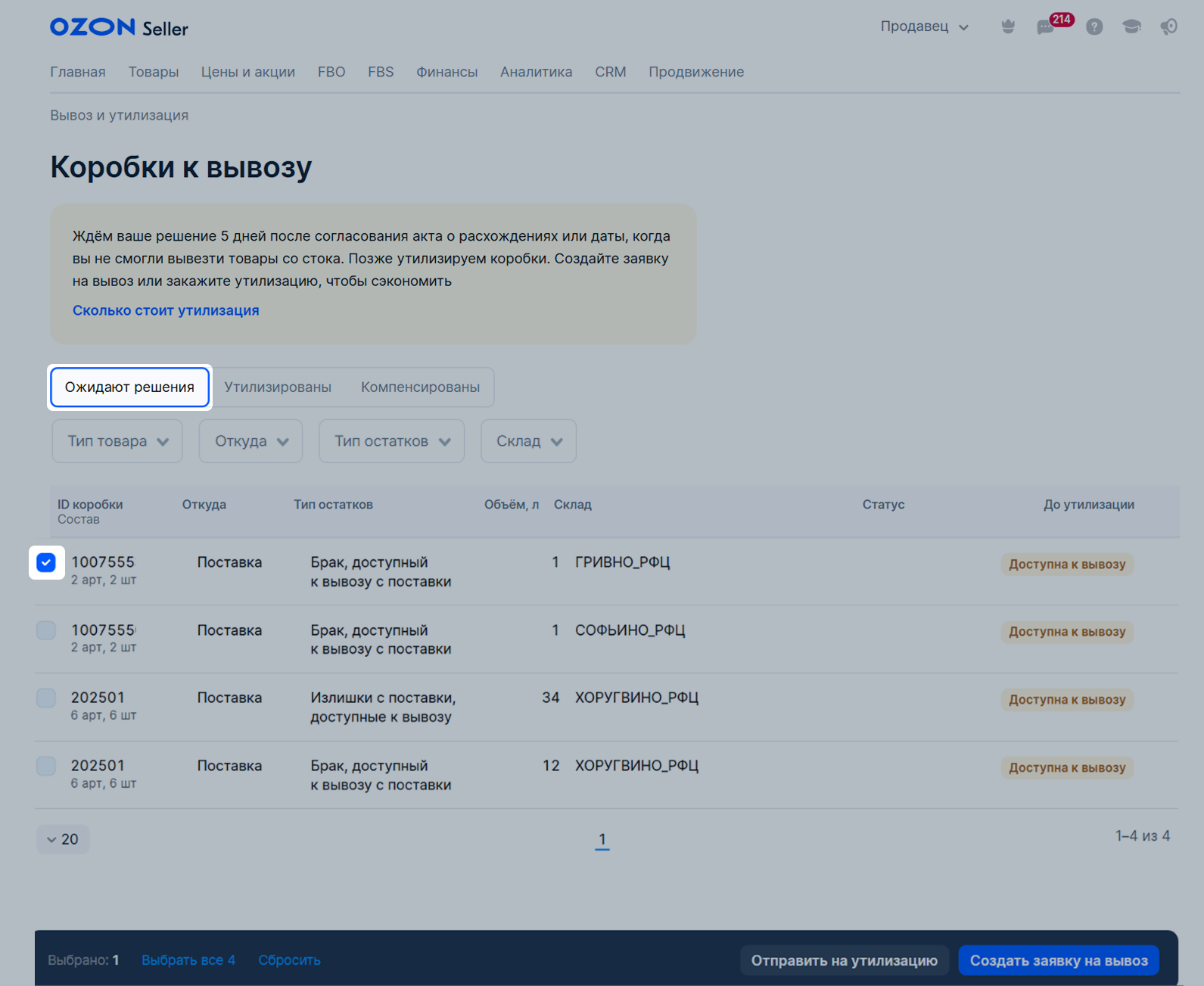The height and width of the screenshot is (986, 1204).
Task: Change rows per page from 20
Action: (63, 839)
